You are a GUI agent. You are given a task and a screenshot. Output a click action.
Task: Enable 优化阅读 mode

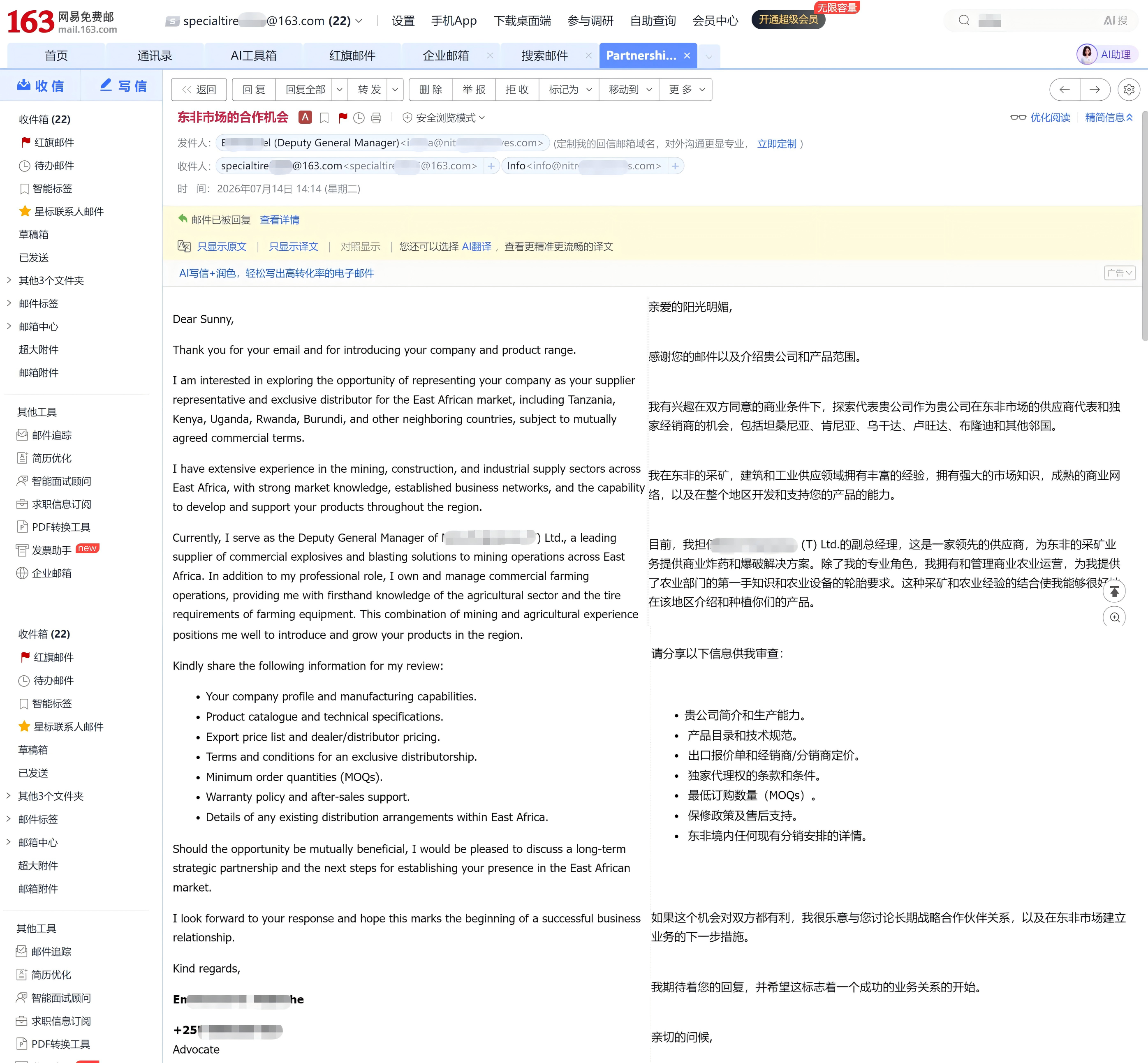click(x=1040, y=117)
